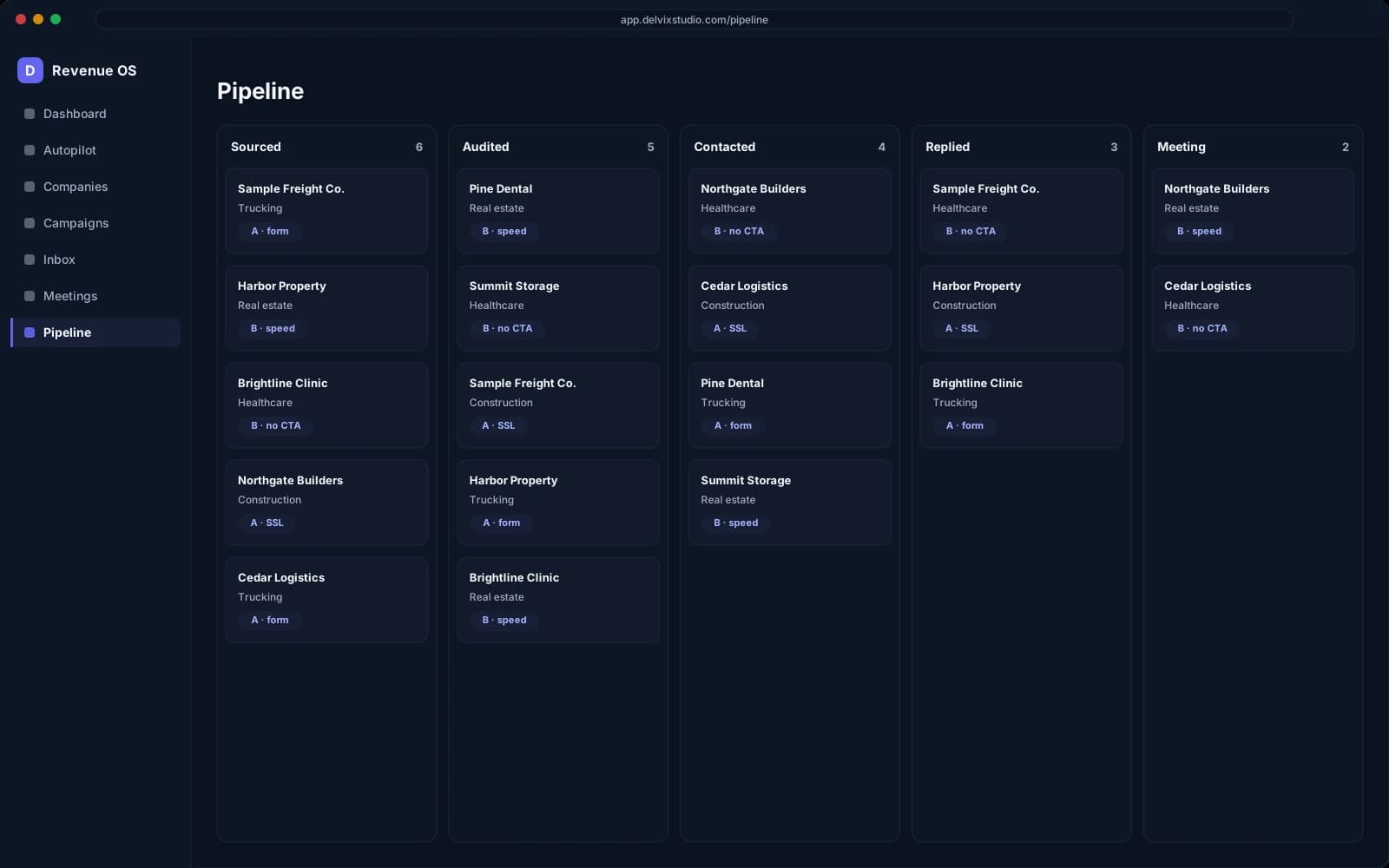Click the Revenue OS "D" logo icon

[30, 70]
